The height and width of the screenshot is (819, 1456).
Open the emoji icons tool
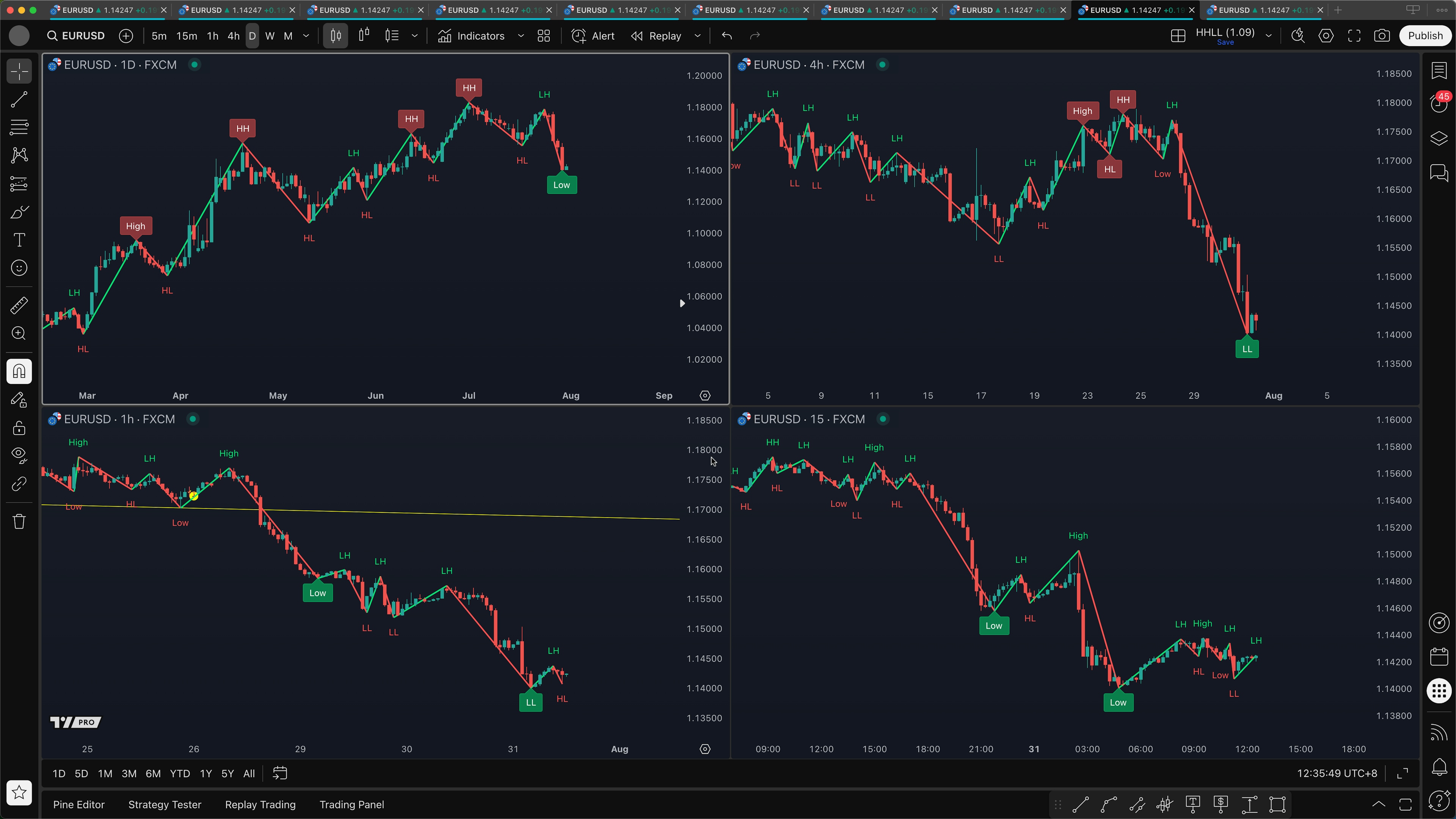tap(19, 268)
